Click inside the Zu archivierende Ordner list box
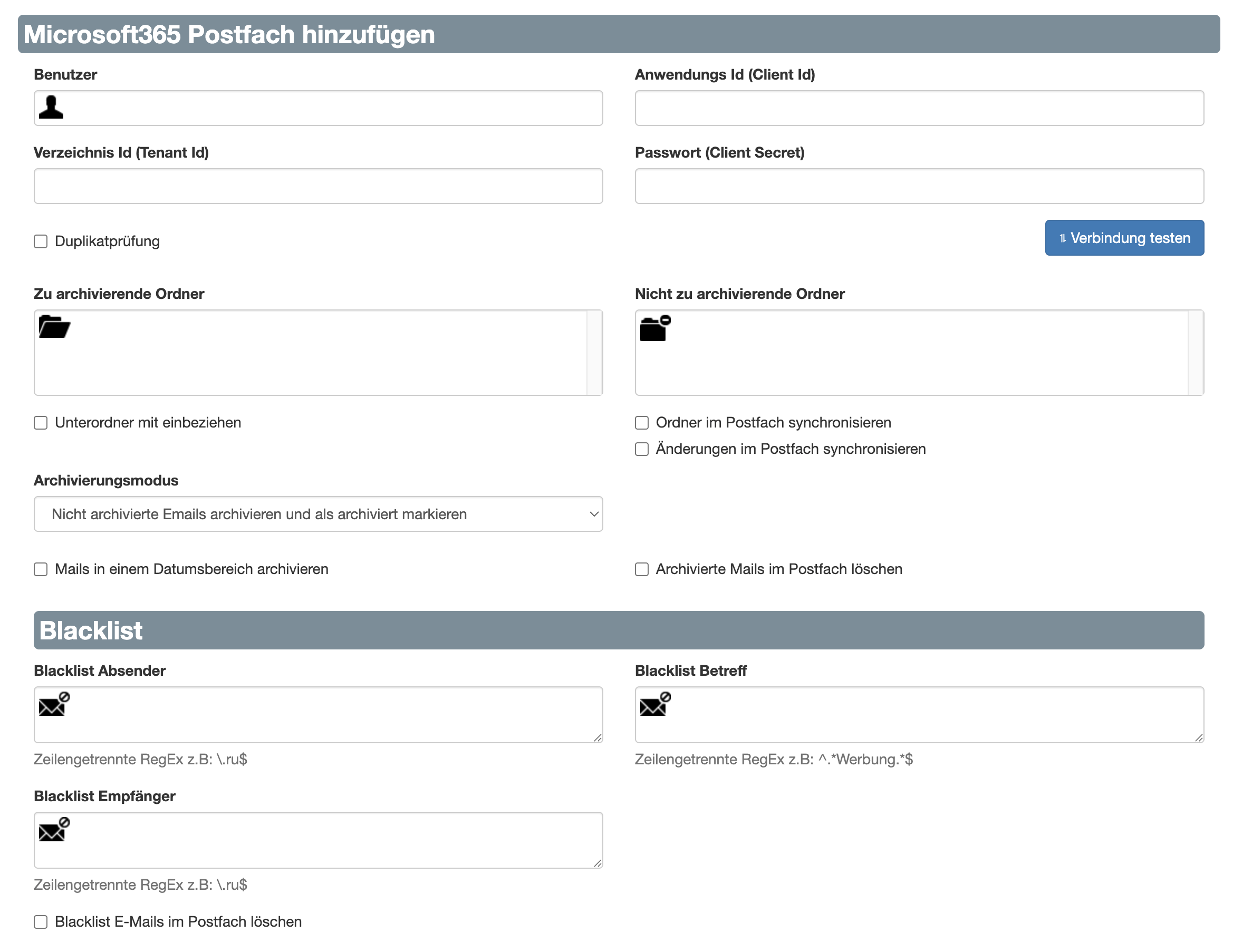This screenshot has height=952, width=1233. [319, 353]
